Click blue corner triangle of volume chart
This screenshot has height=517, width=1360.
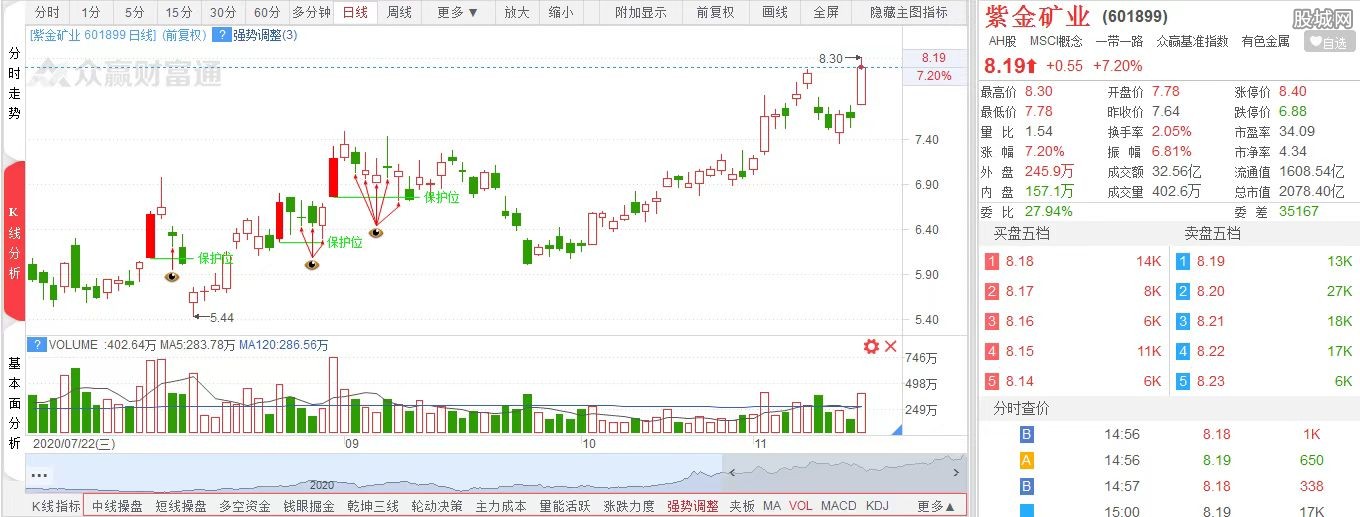pyautogui.click(x=896, y=429)
